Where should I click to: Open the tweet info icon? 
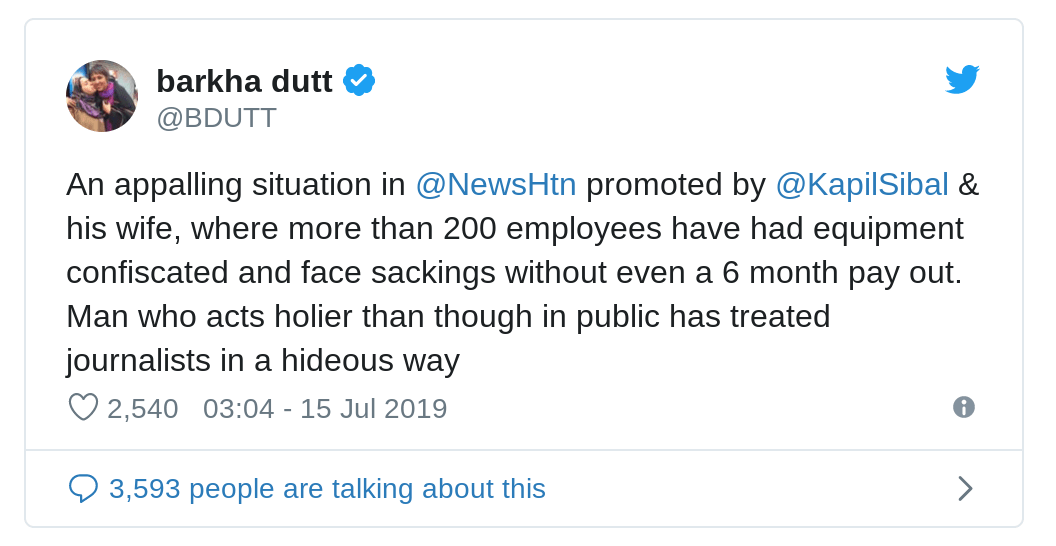[963, 407]
